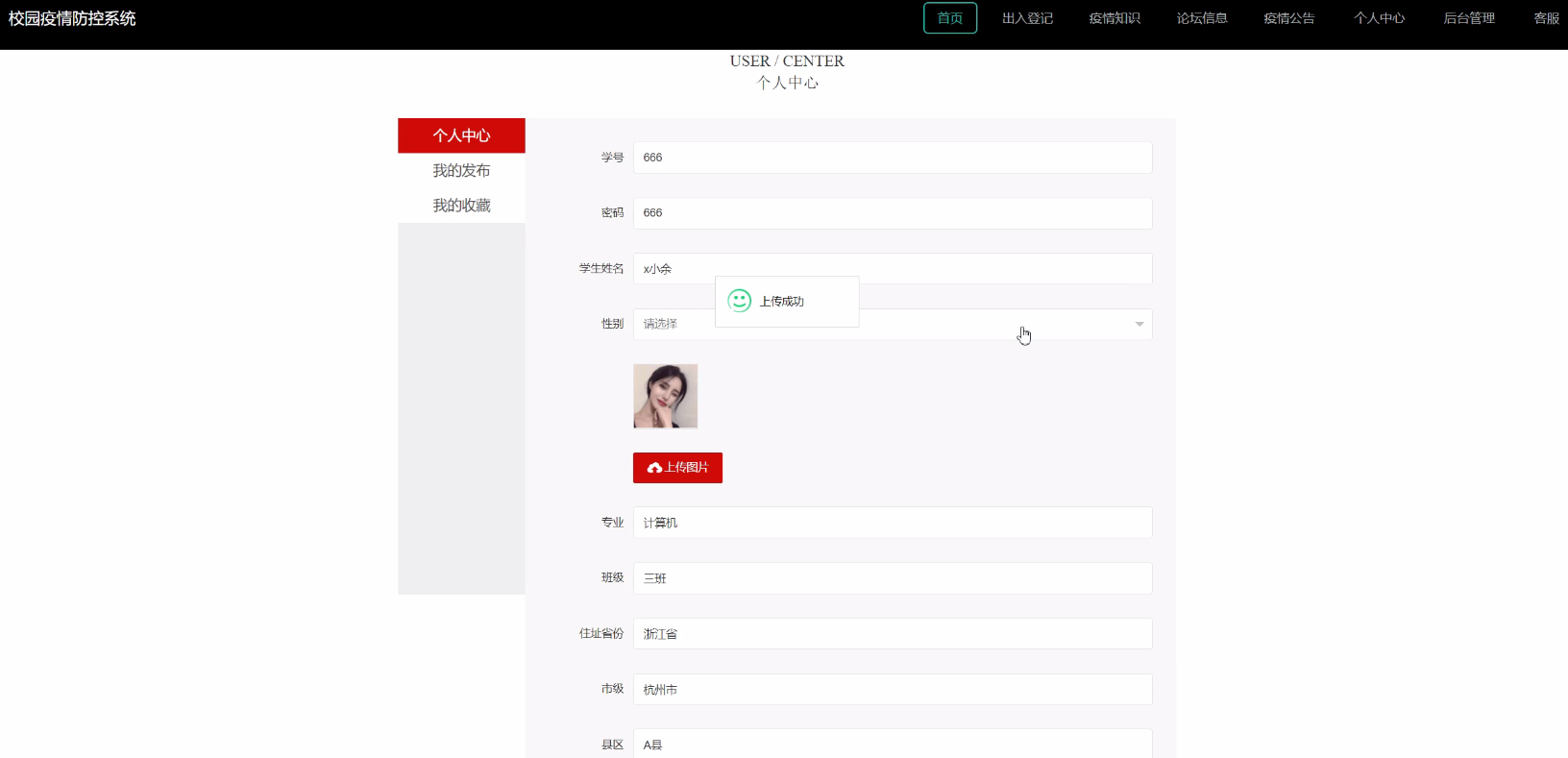
Task: Click the 专业 input containing 计算机
Action: click(x=892, y=523)
